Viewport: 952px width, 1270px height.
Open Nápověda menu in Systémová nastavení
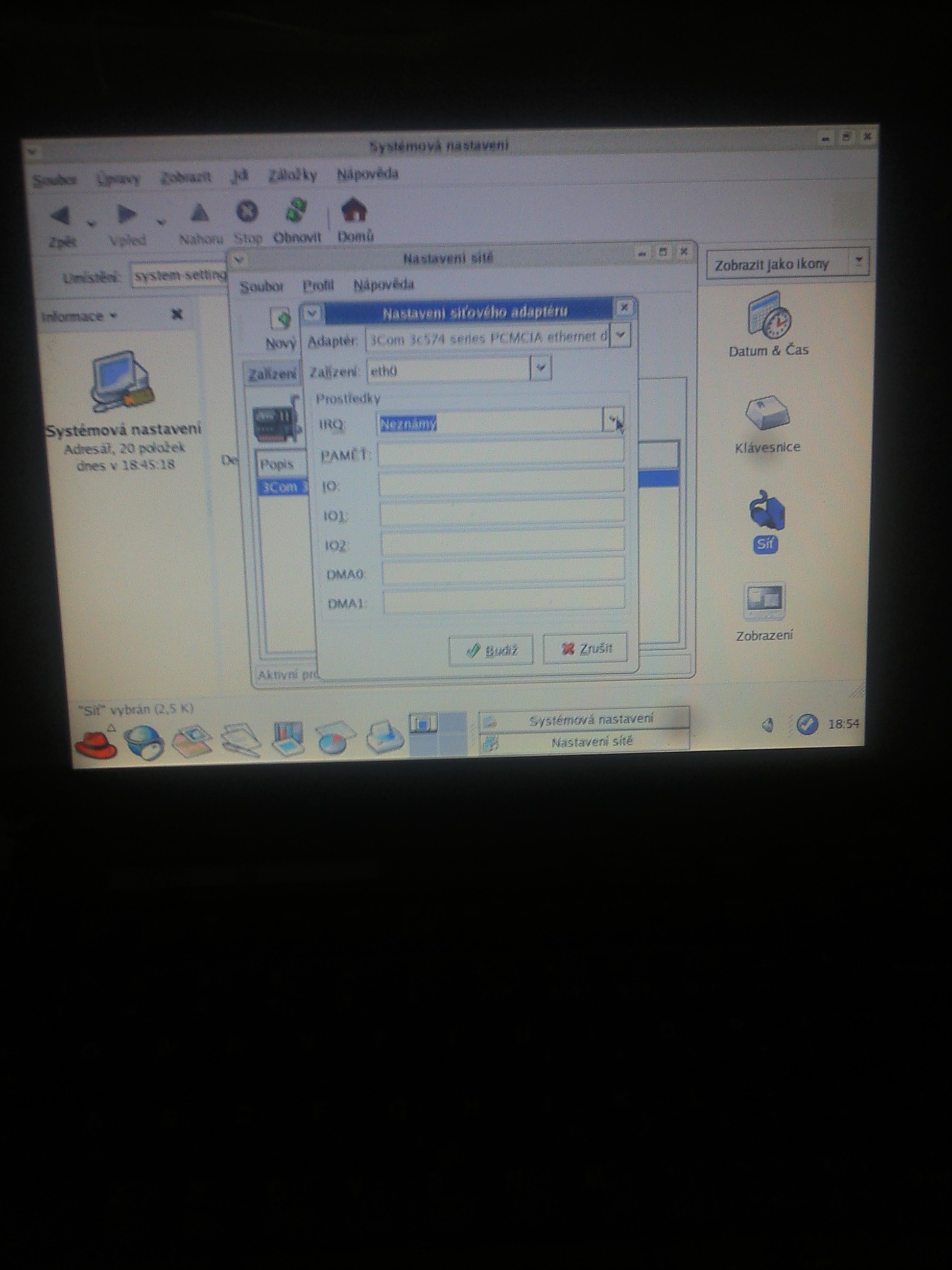click(367, 173)
